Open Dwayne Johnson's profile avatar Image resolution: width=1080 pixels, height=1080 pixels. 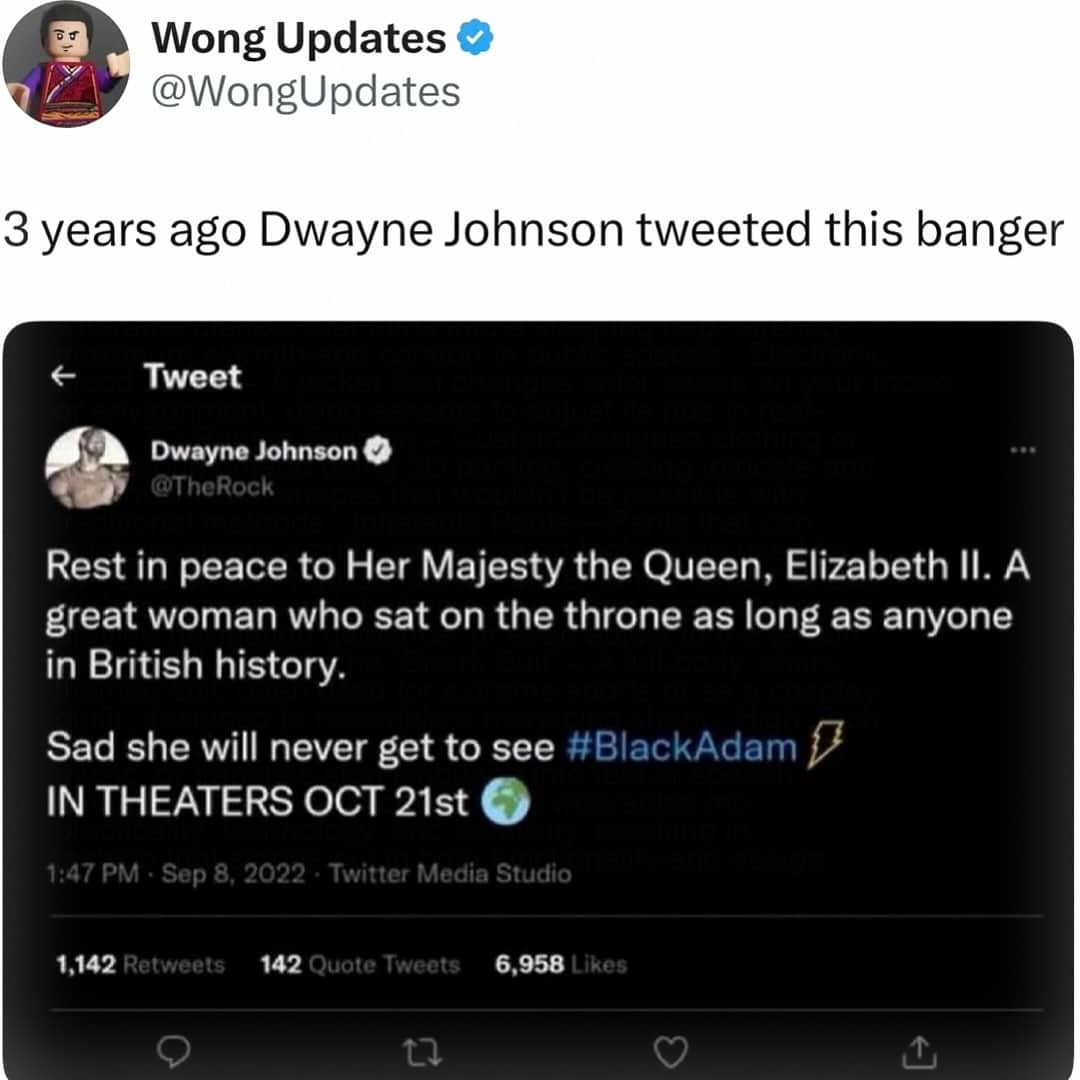pos(87,468)
